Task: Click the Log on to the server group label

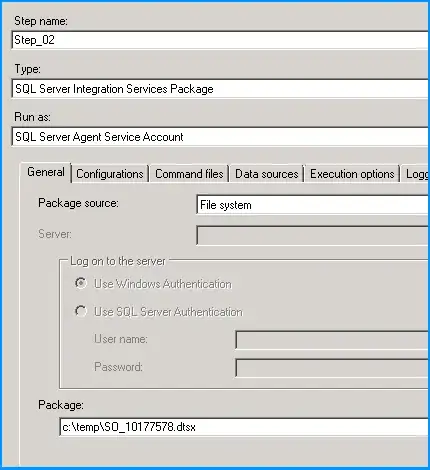Action: tap(118, 261)
